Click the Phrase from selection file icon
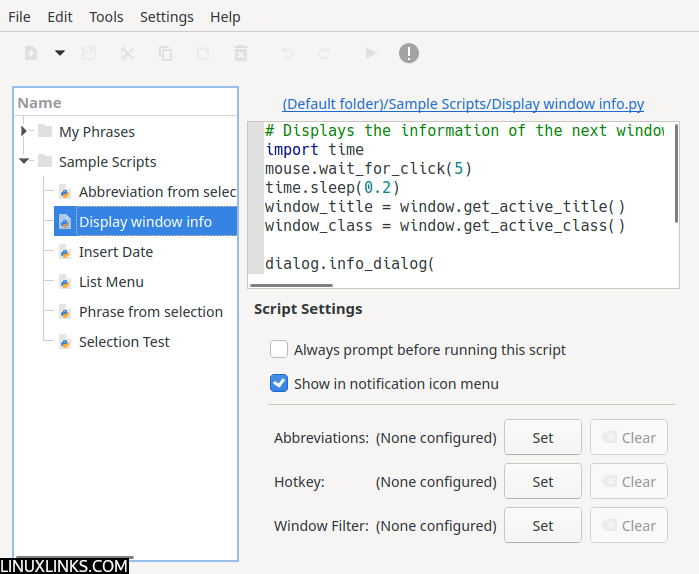The width and height of the screenshot is (699, 574). point(65,312)
